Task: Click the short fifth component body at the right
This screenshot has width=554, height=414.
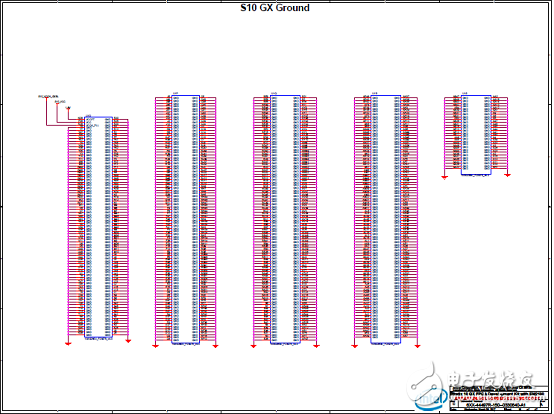Action: point(476,135)
